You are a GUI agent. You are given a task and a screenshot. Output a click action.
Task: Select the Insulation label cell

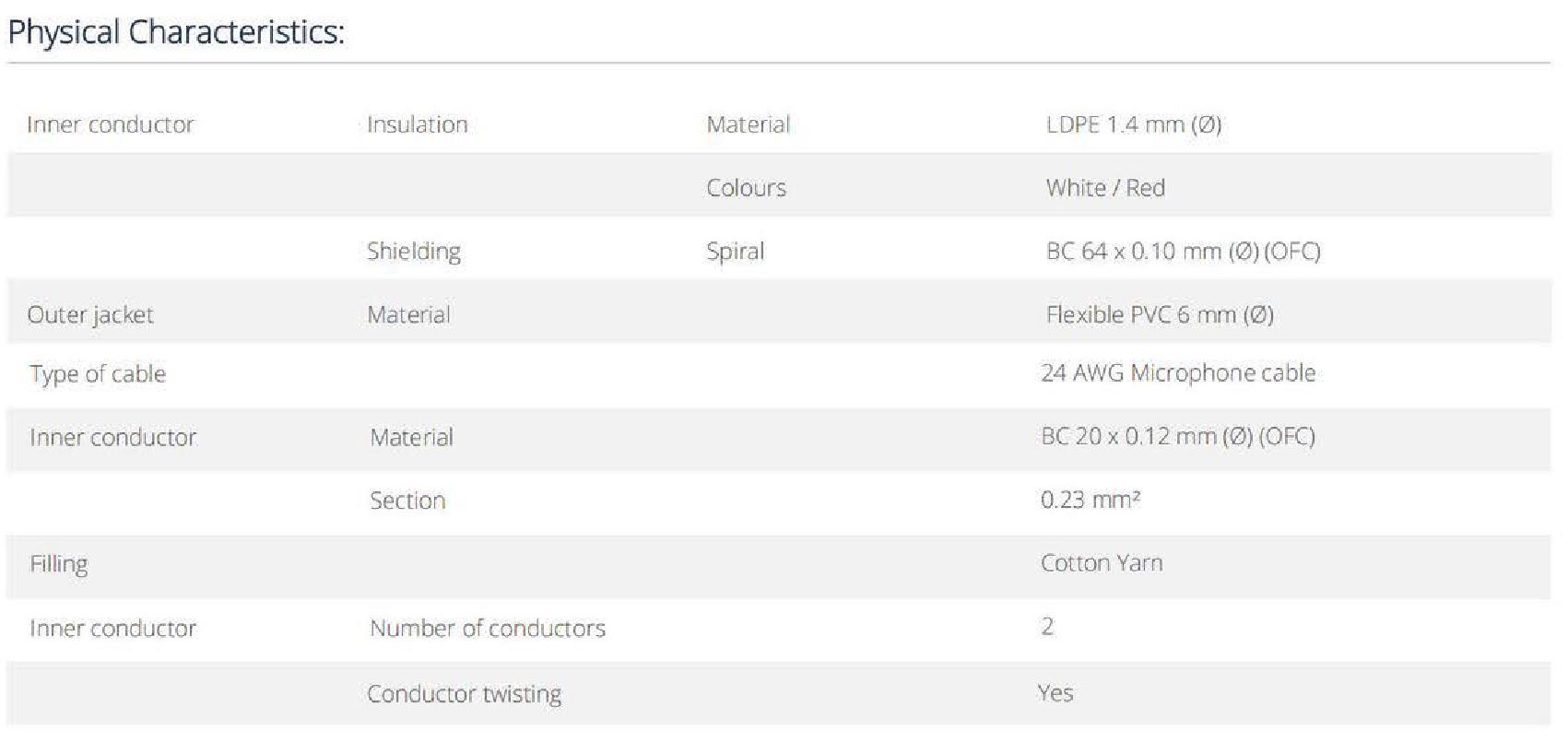(x=417, y=124)
